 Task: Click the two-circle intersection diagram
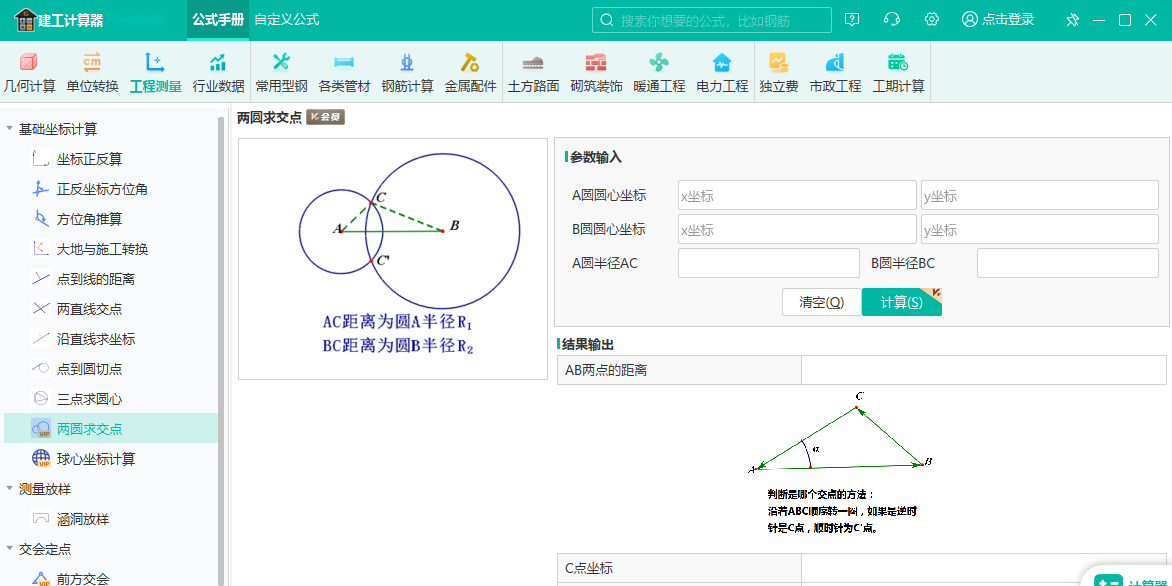pyautogui.click(x=393, y=259)
